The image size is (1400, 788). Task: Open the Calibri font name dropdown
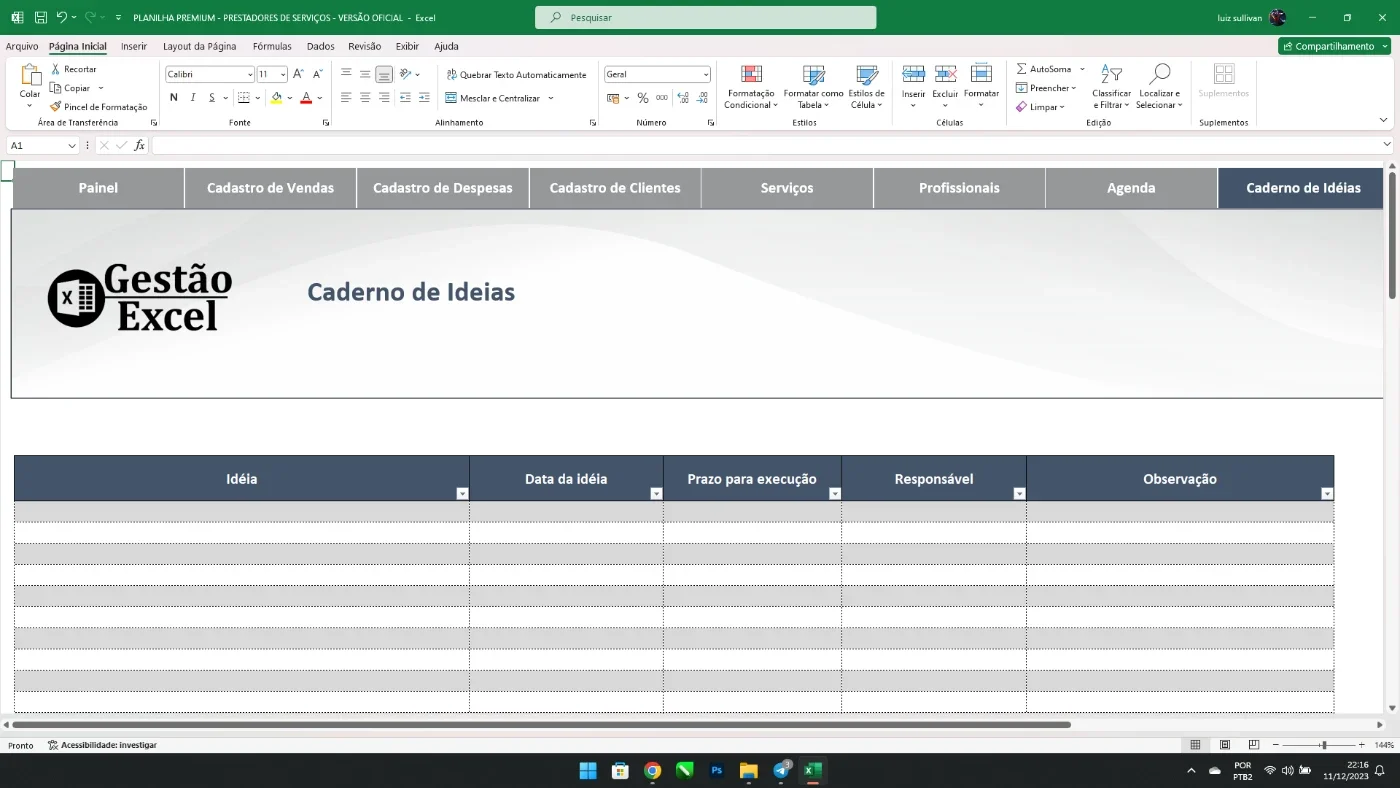coord(250,75)
